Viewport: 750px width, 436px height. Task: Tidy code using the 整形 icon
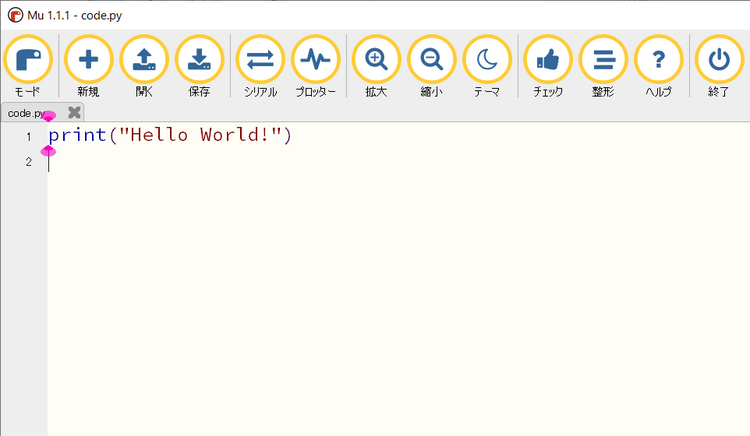coord(603,61)
